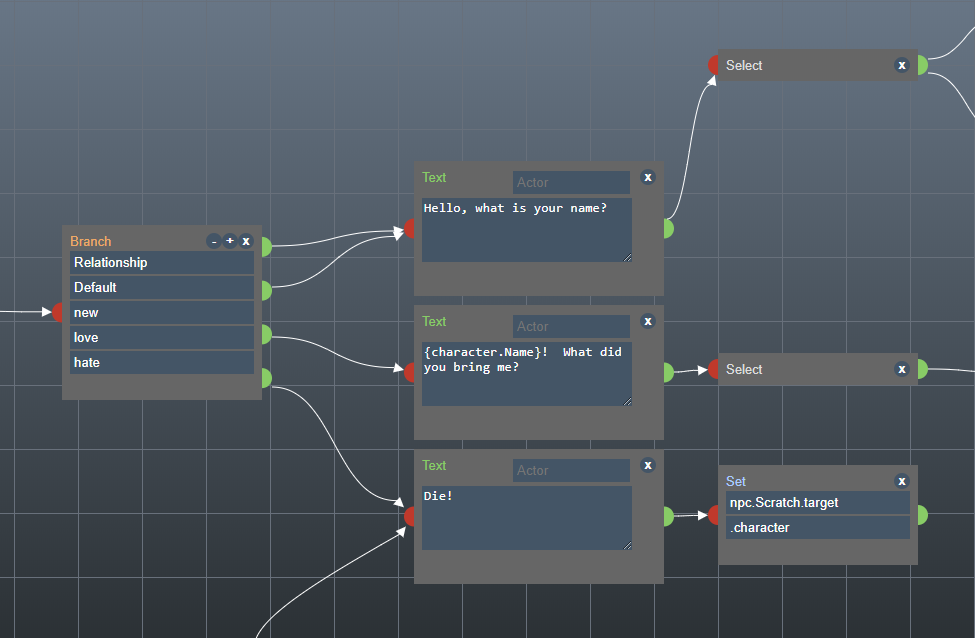Edit the Default case in Branch node
The width and height of the screenshot is (975, 638).
tap(162, 287)
